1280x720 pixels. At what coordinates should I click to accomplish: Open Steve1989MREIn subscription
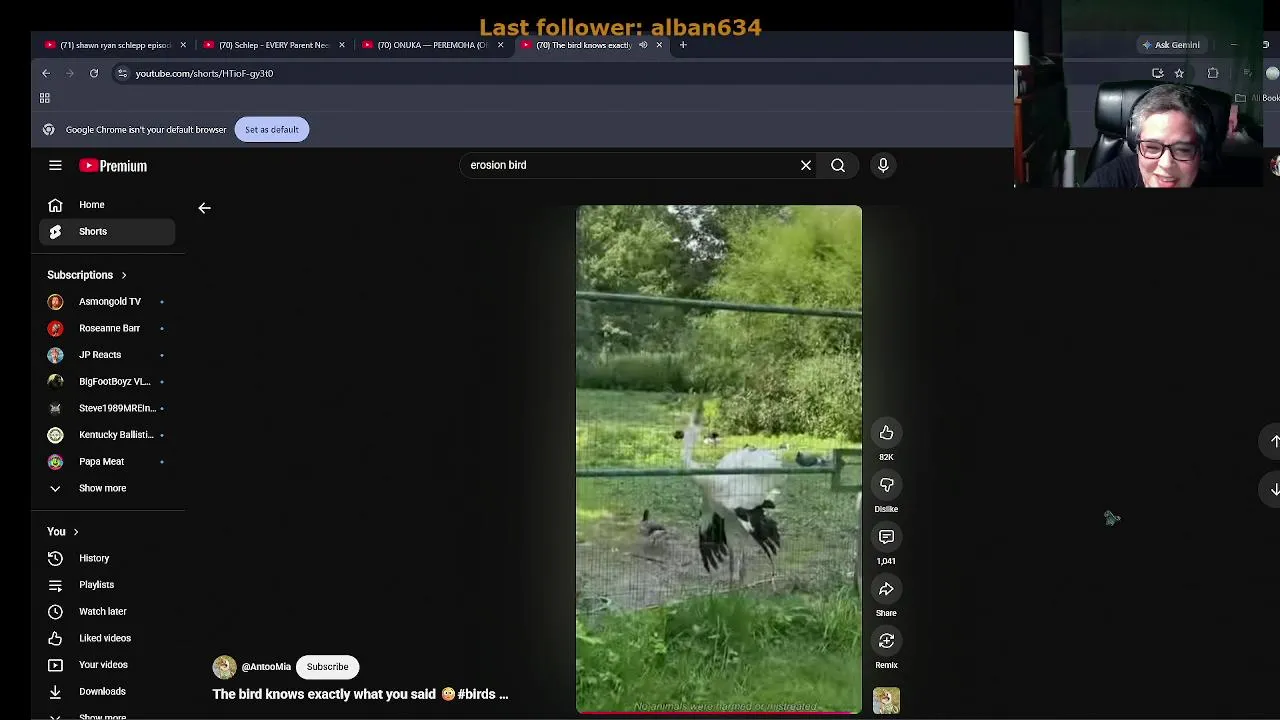point(108,408)
